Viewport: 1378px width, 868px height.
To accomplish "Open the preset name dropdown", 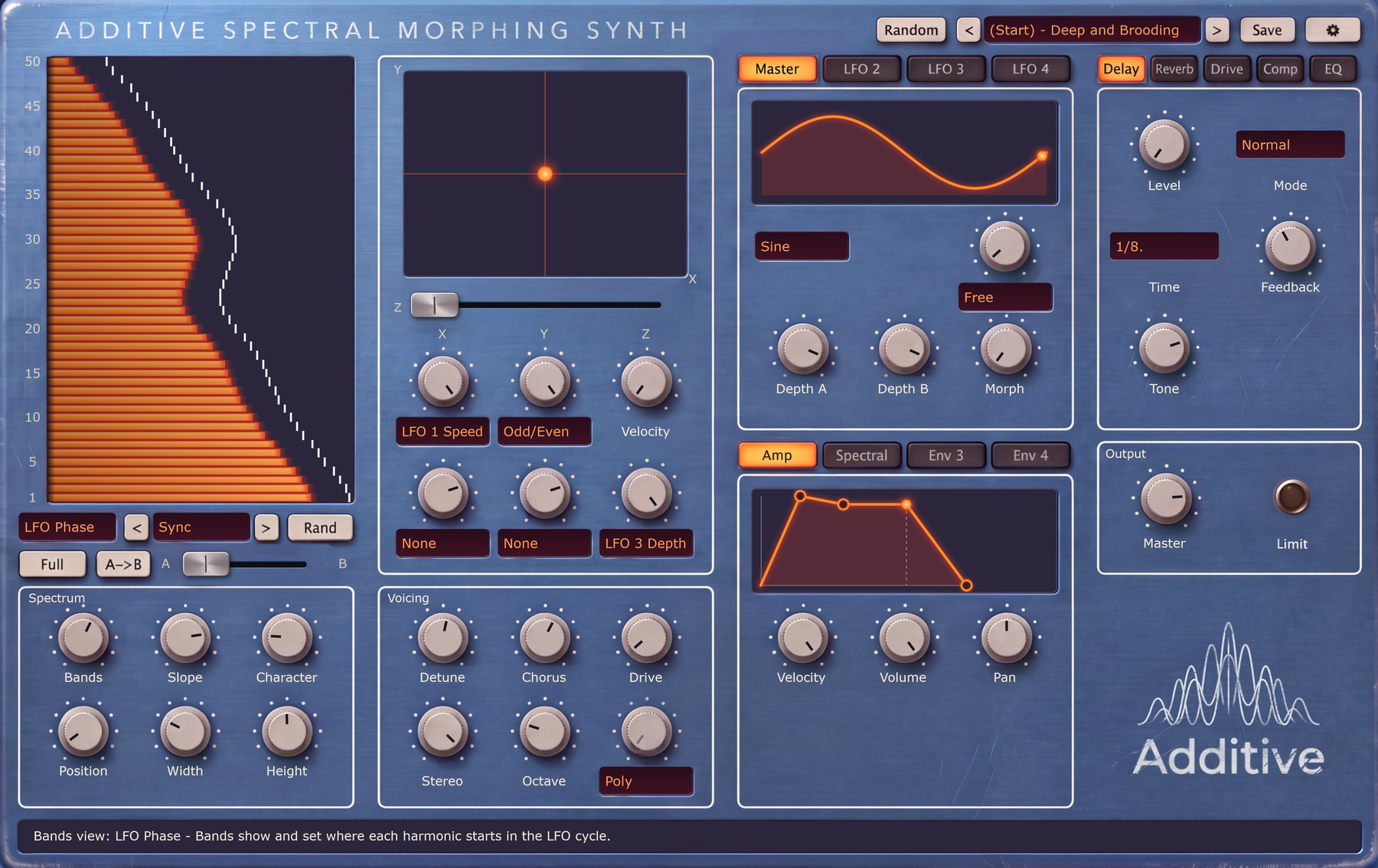I will (1092, 30).
